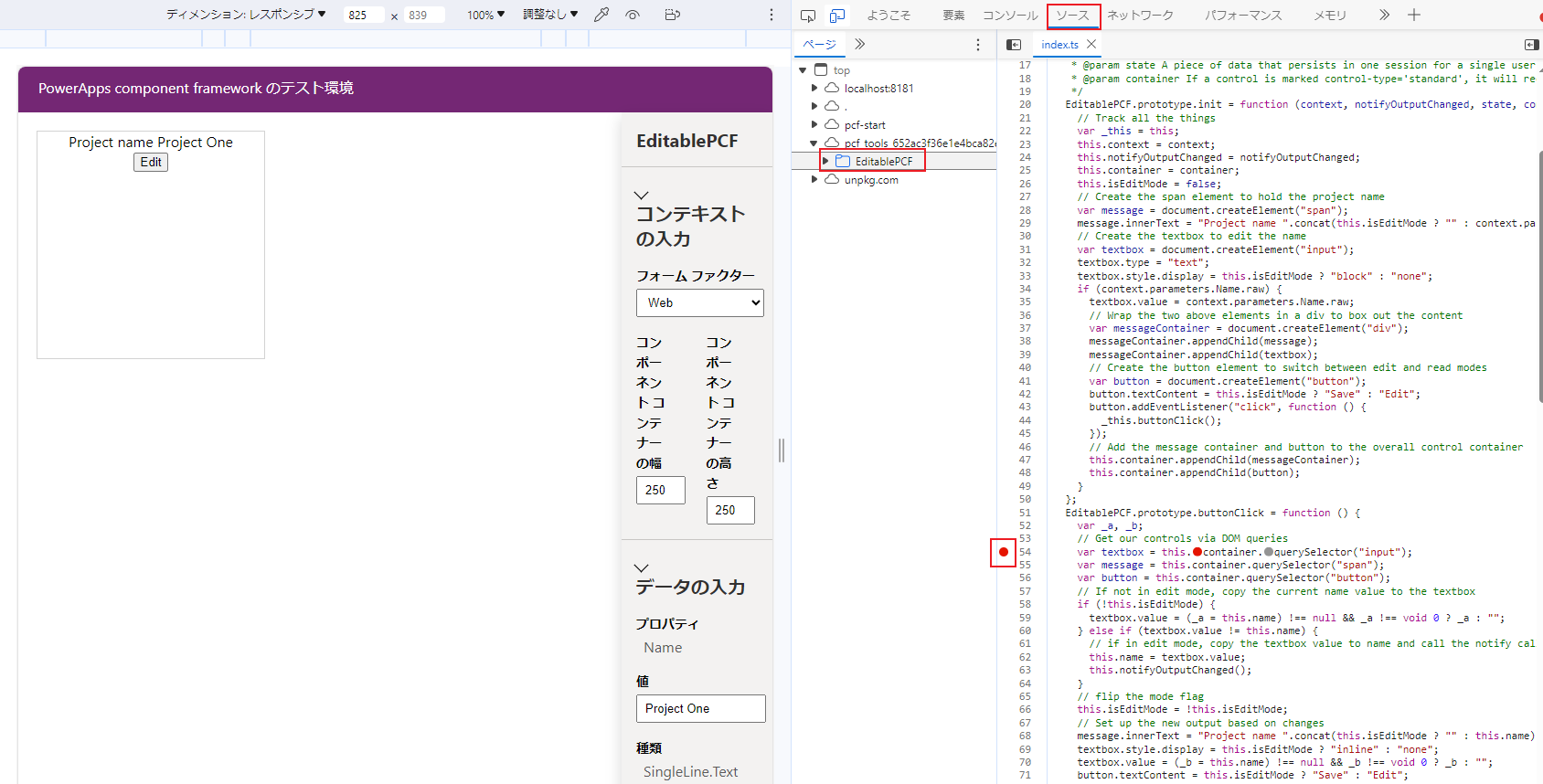
Task: Select the ソース tab
Action: (1073, 16)
